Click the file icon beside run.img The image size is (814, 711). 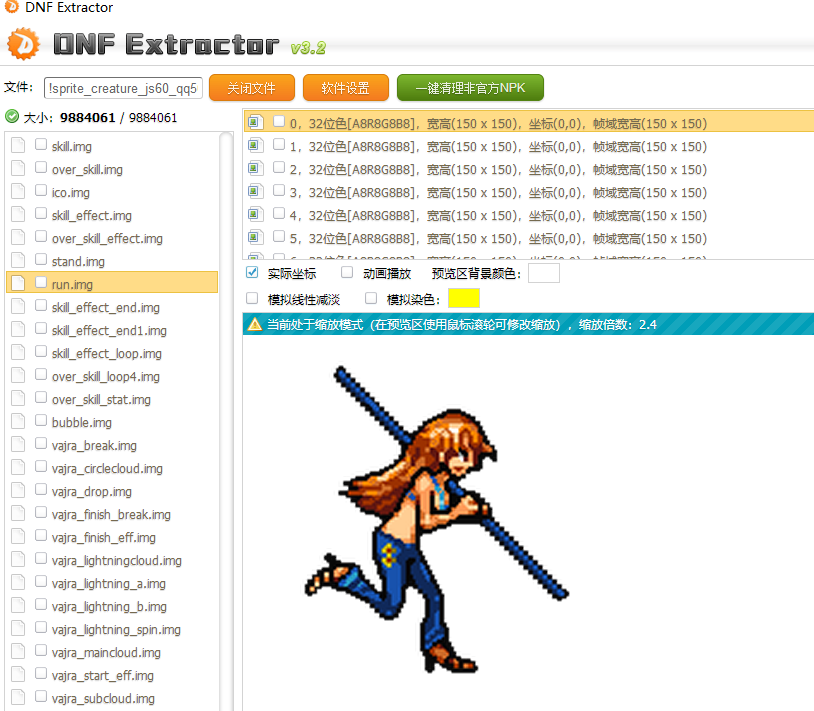click(18, 283)
